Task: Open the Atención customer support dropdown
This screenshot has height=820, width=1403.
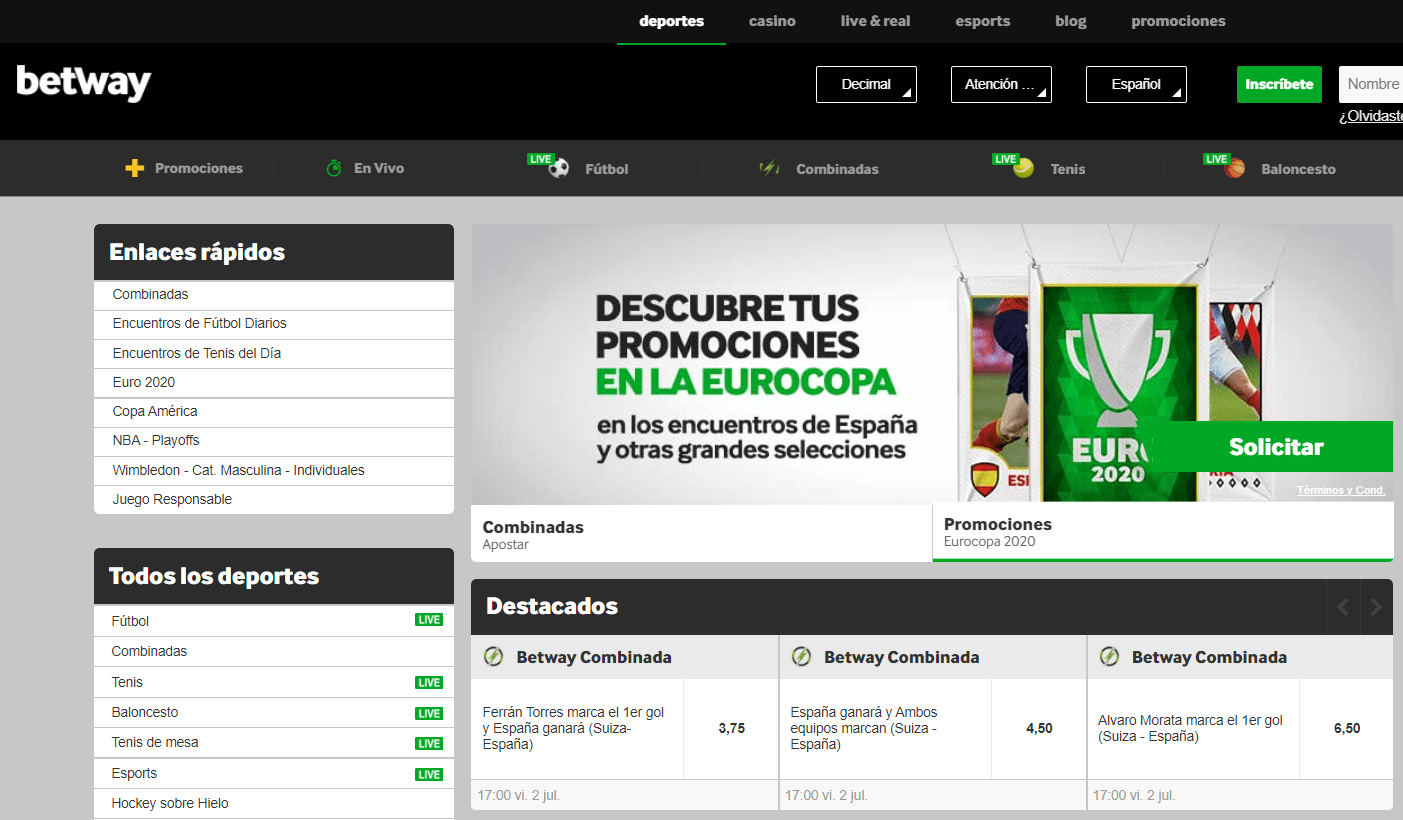Action: tap(1001, 84)
